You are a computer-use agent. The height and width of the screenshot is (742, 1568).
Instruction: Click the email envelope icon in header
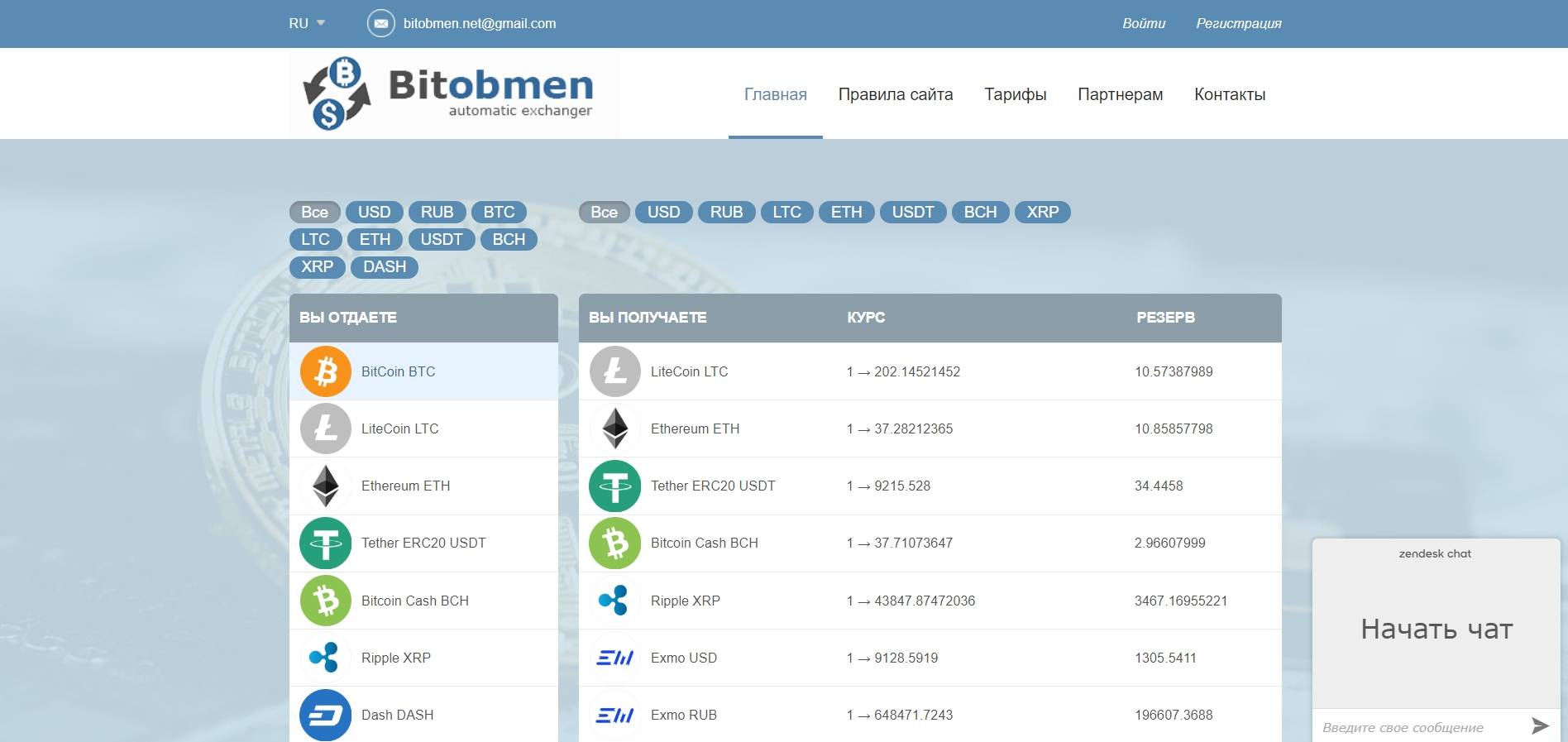(x=380, y=23)
